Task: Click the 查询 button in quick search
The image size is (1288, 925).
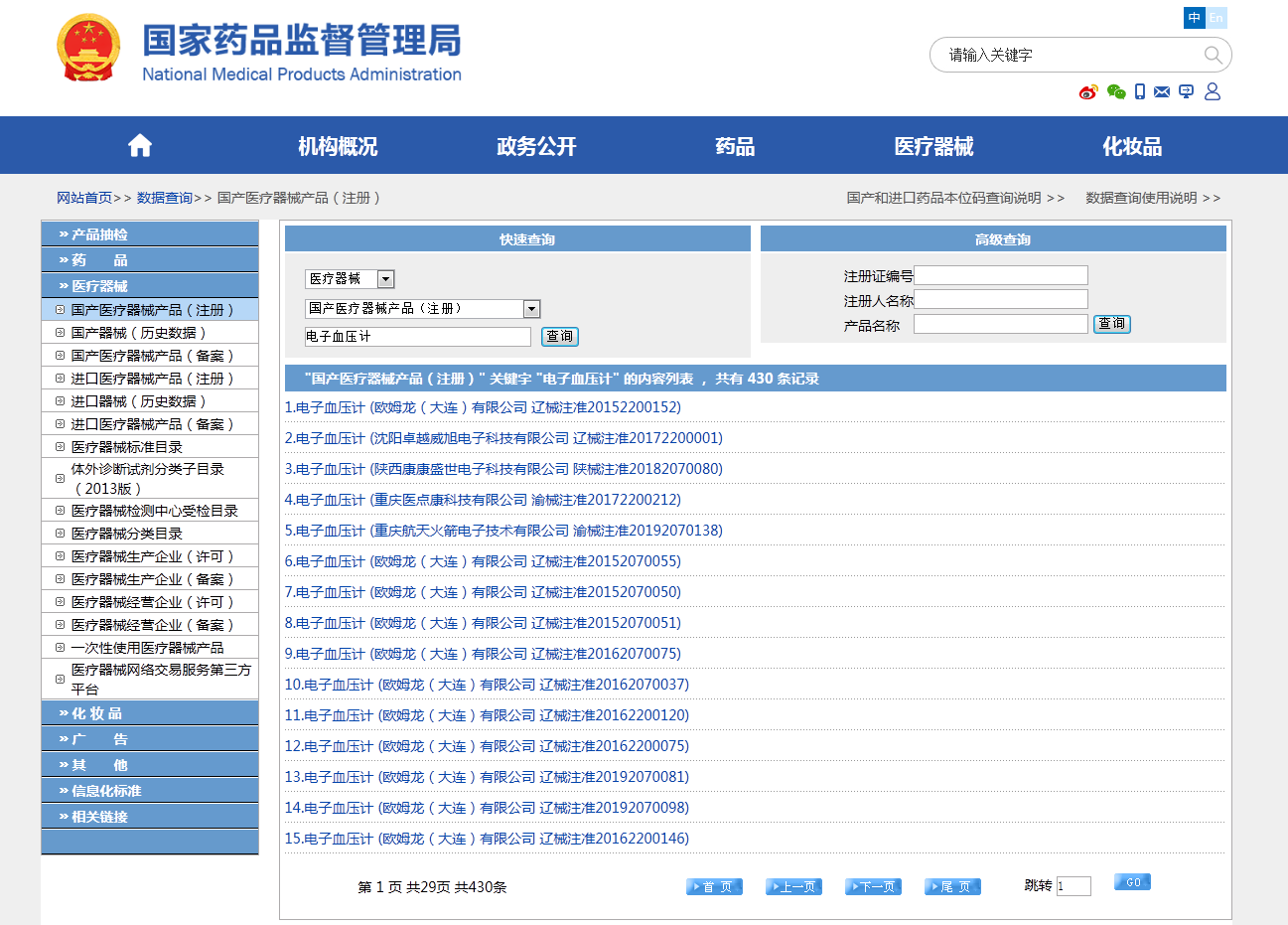Action: click(560, 337)
